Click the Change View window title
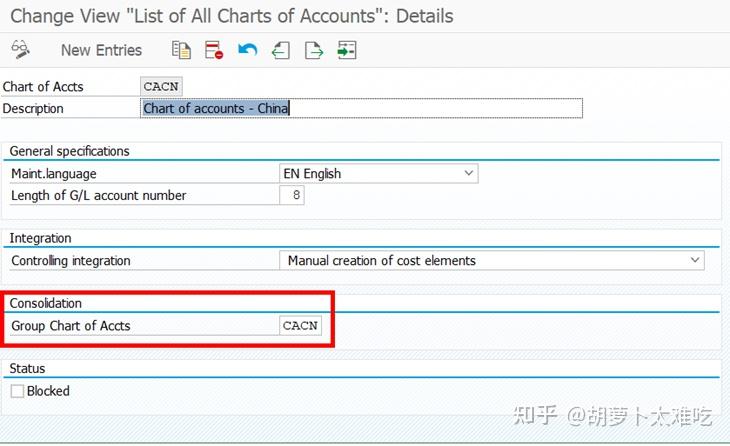Image resolution: width=730 pixels, height=446 pixels. 231,17
